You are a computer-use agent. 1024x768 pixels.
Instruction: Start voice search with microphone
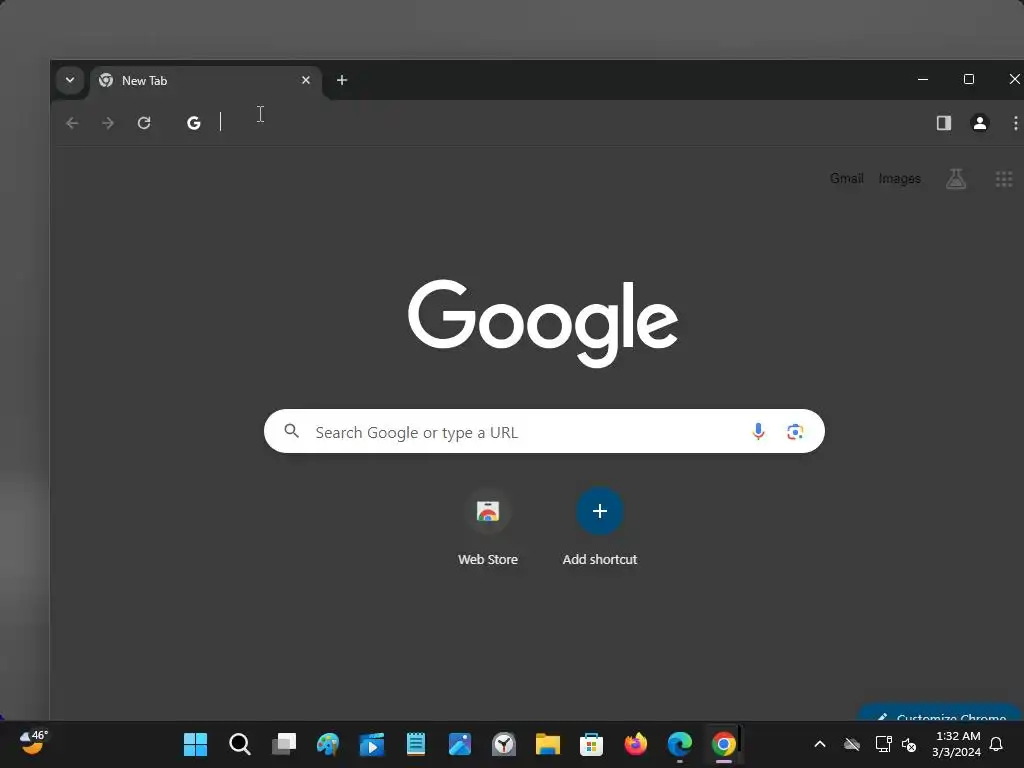point(758,432)
